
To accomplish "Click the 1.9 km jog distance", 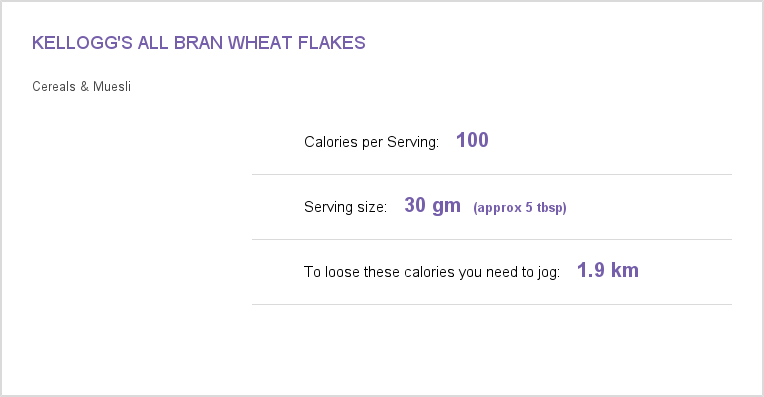I will [x=608, y=270].
